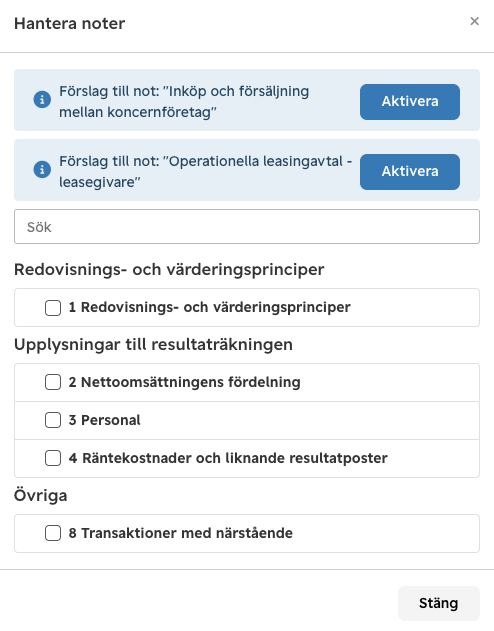Click the Redovisnings- och värderingsprinciper section heading
This screenshot has height=631, width=494.
pos(169,270)
